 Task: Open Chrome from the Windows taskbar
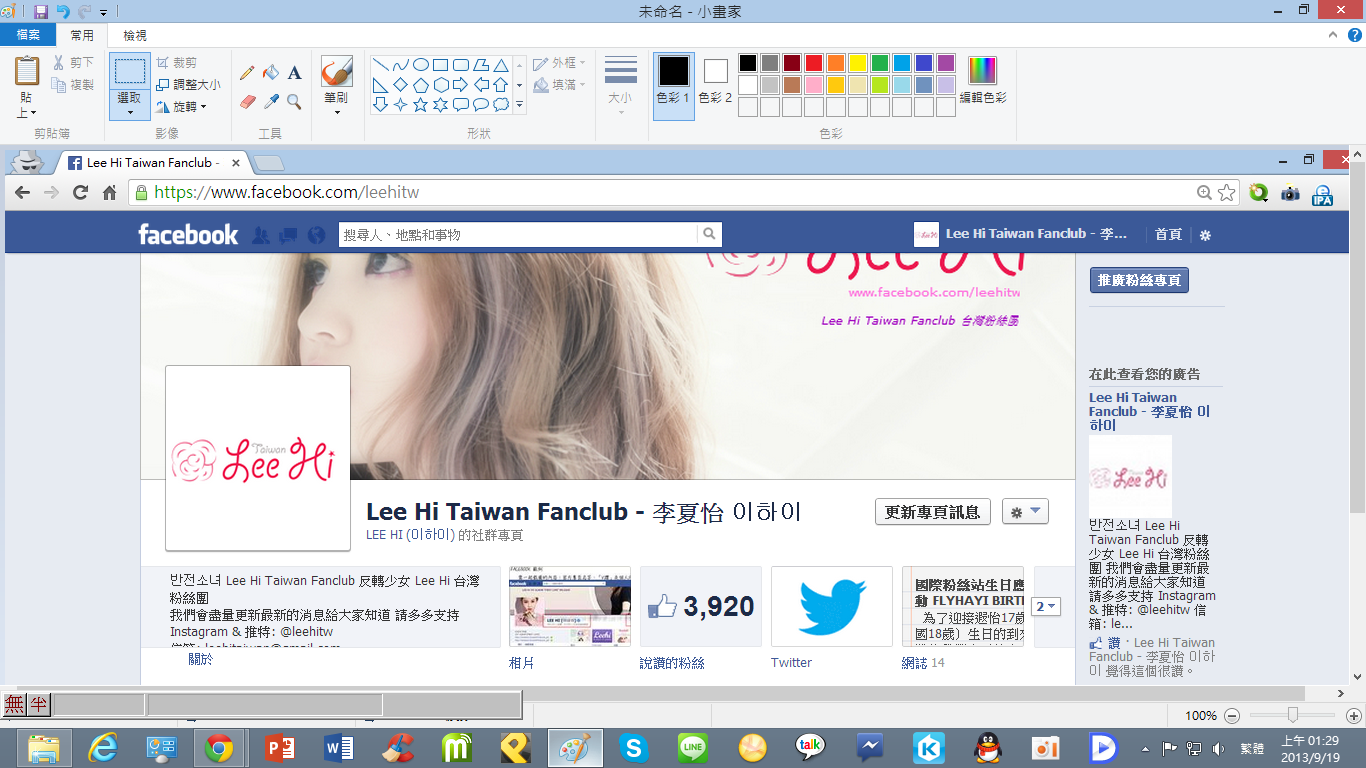click(219, 748)
